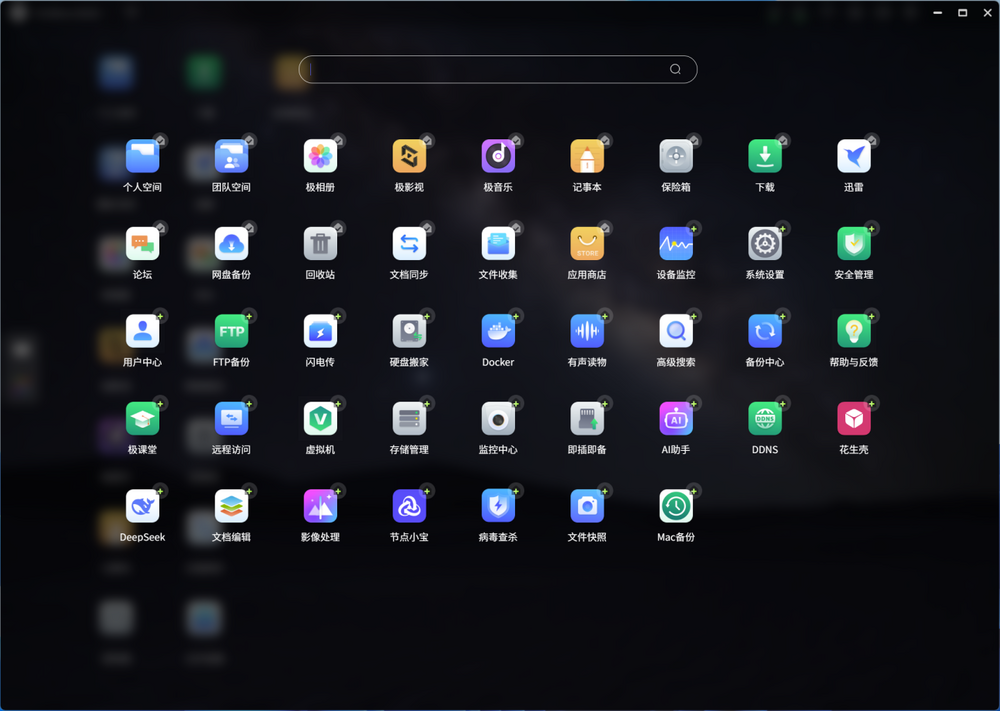This screenshot has width=1000, height=711.
Task: Launch the DeepSeek app
Action: [x=142, y=506]
